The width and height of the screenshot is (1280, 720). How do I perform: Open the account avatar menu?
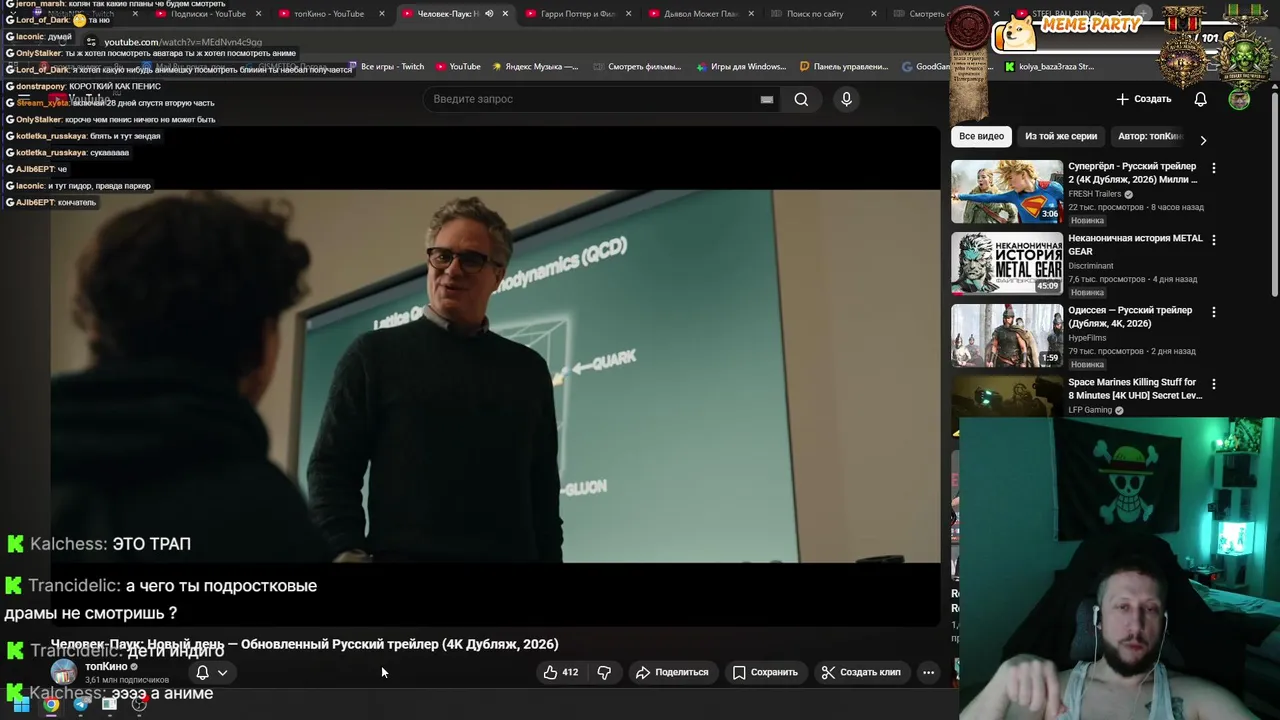click(x=1239, y=99)
